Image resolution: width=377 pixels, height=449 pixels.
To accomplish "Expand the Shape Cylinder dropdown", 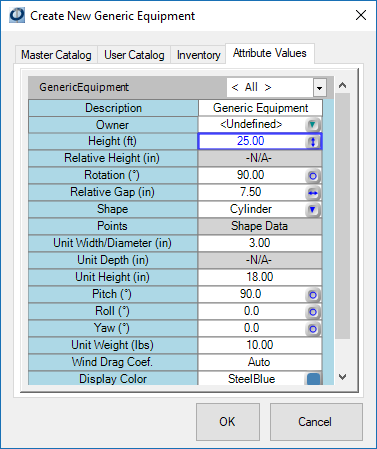I will pyautogui.click(x=313, y=210).
